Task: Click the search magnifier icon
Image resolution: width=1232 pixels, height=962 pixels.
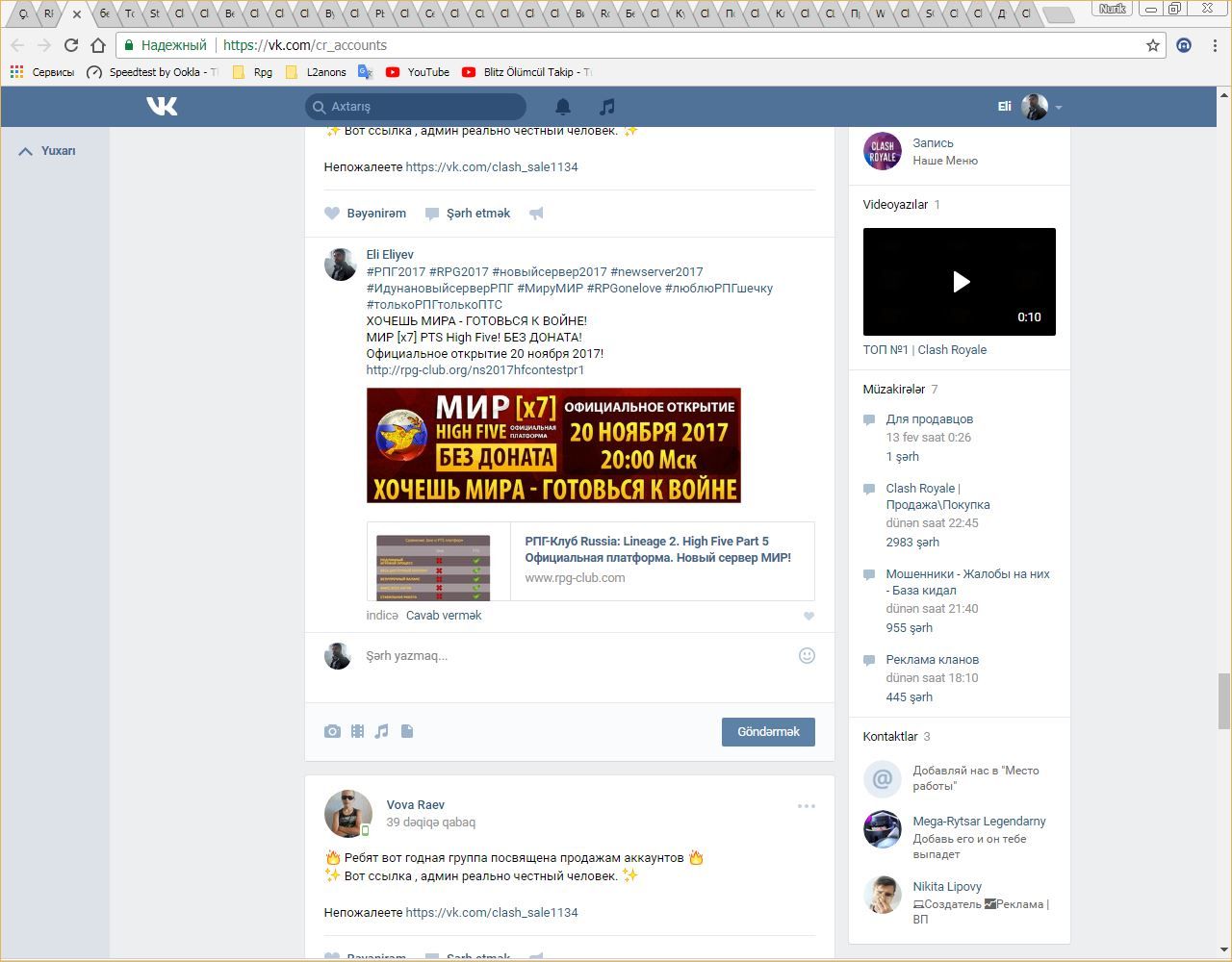Action: point(319,107)
